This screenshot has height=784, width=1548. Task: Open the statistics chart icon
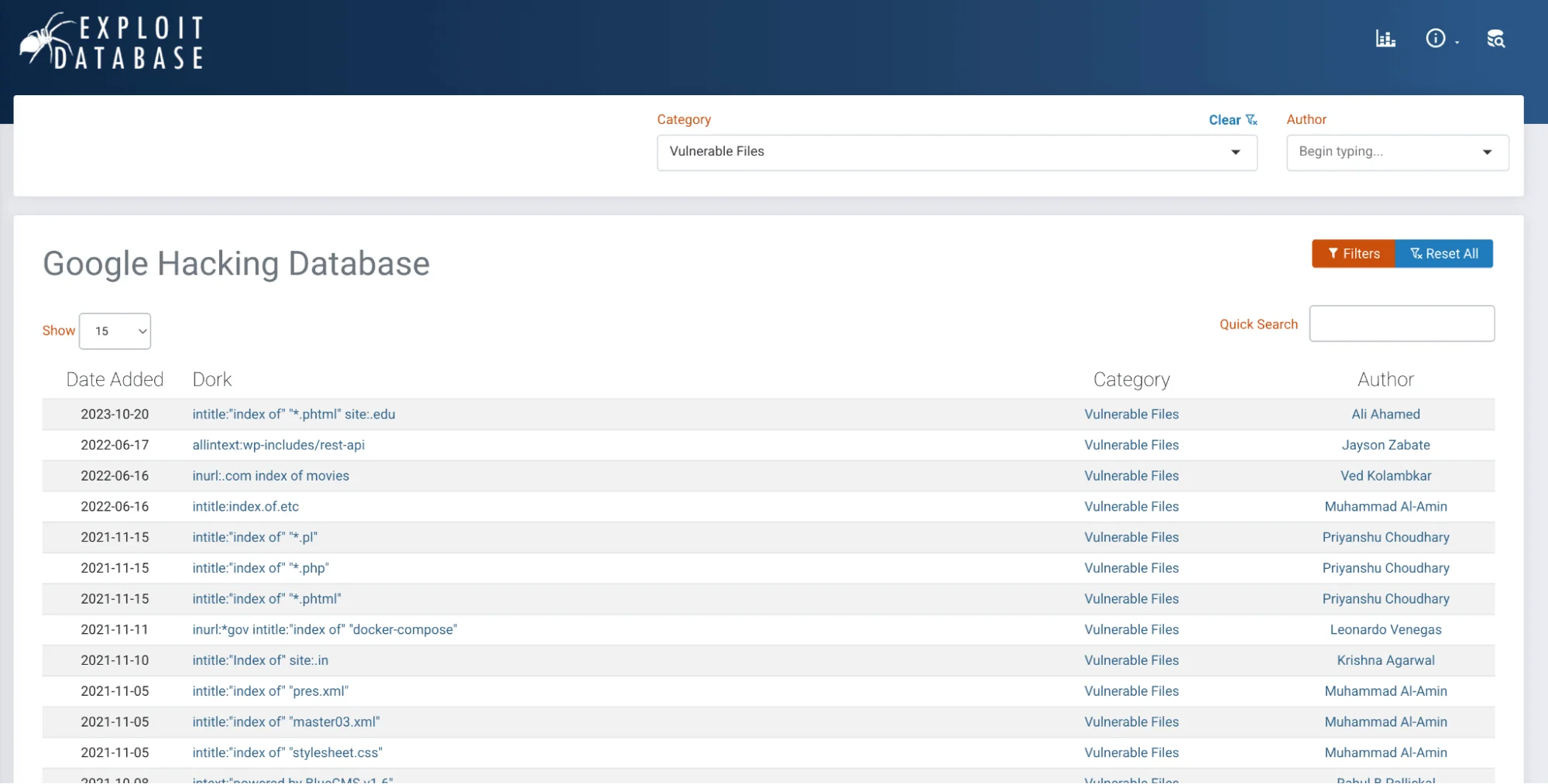[x=1385, y=39]
